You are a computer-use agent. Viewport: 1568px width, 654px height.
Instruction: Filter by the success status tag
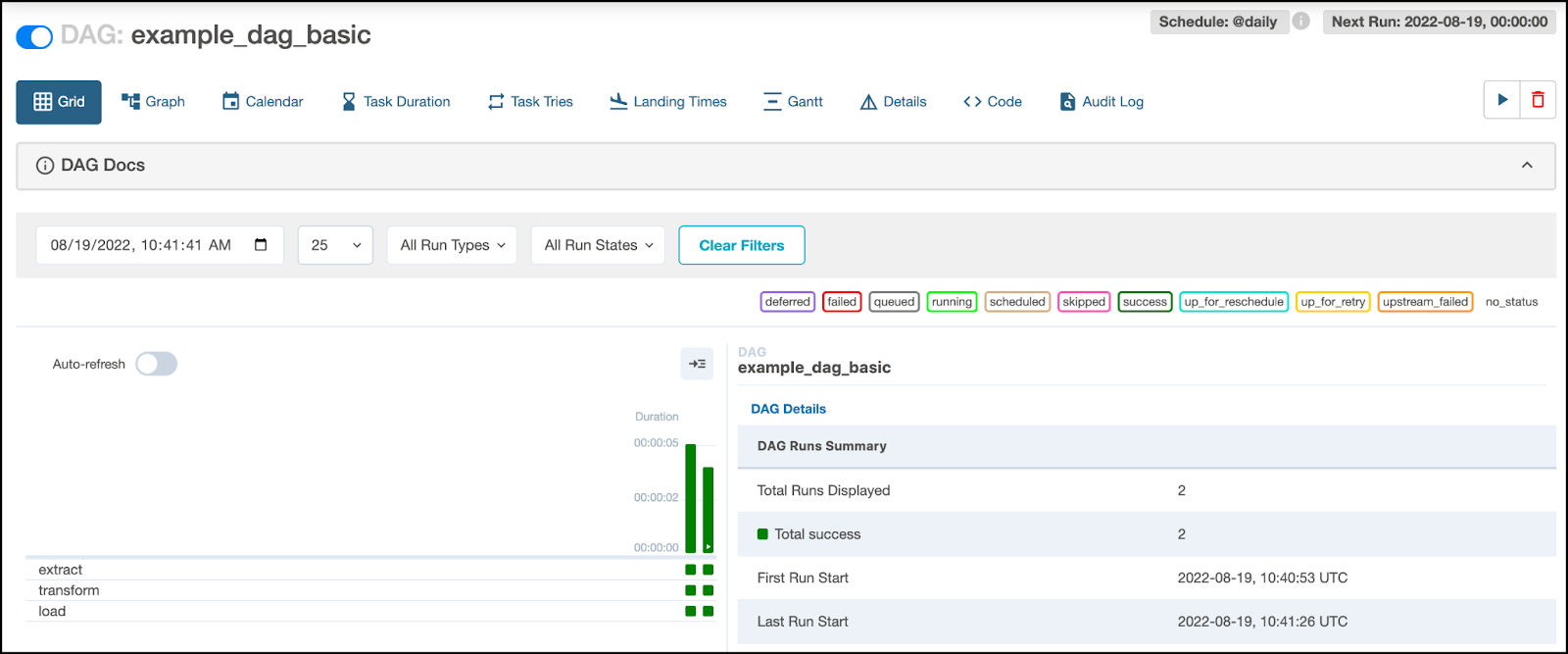[1145, 302]
